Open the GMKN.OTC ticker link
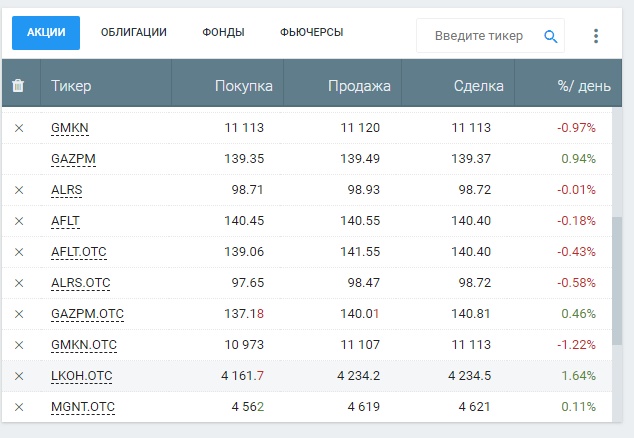 [x=84, y=345]
